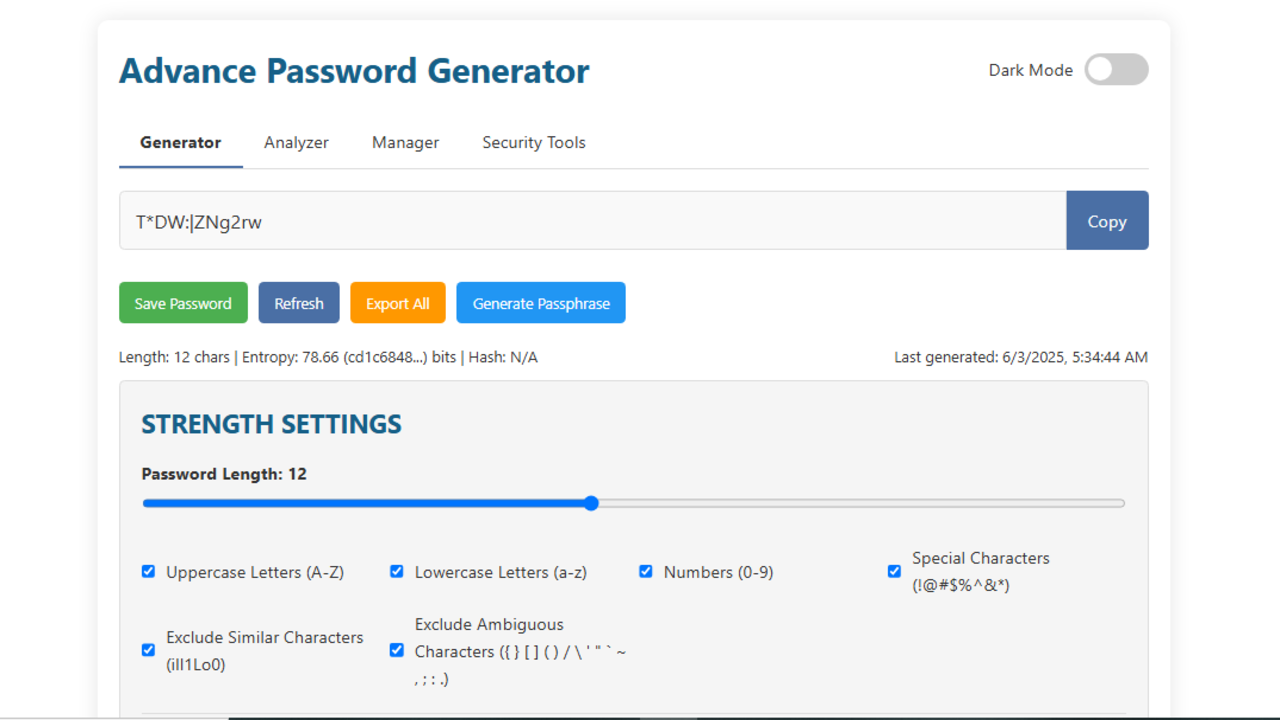
Task: Open the Generator tab
Action: click(x=180, y=143)
